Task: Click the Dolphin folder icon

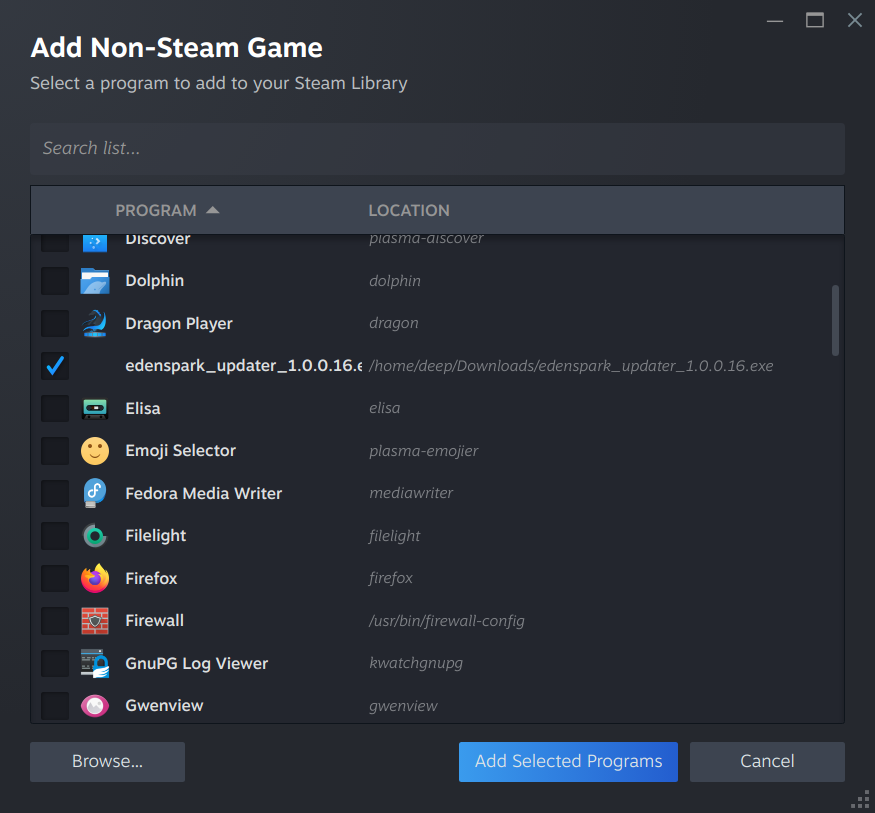Action: 95,281
